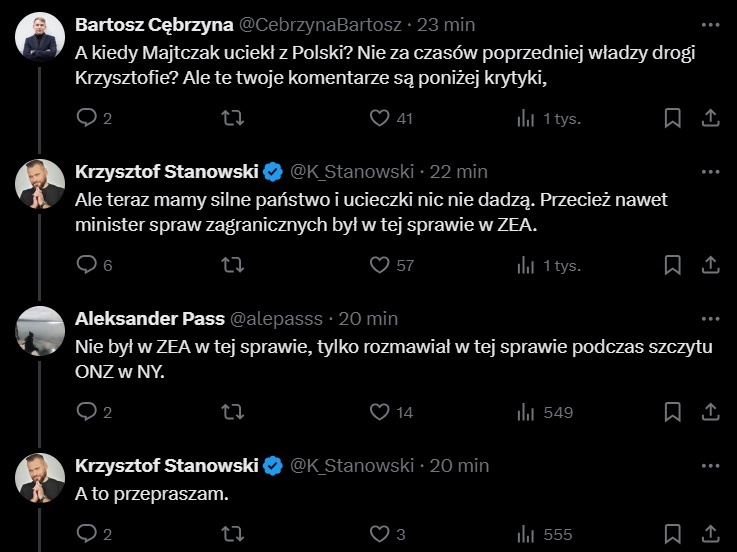The height and width of the screenshot is (552, 737).
Task: Like Stanowski's tweet about ZEA minister
Action: [379, 265]
